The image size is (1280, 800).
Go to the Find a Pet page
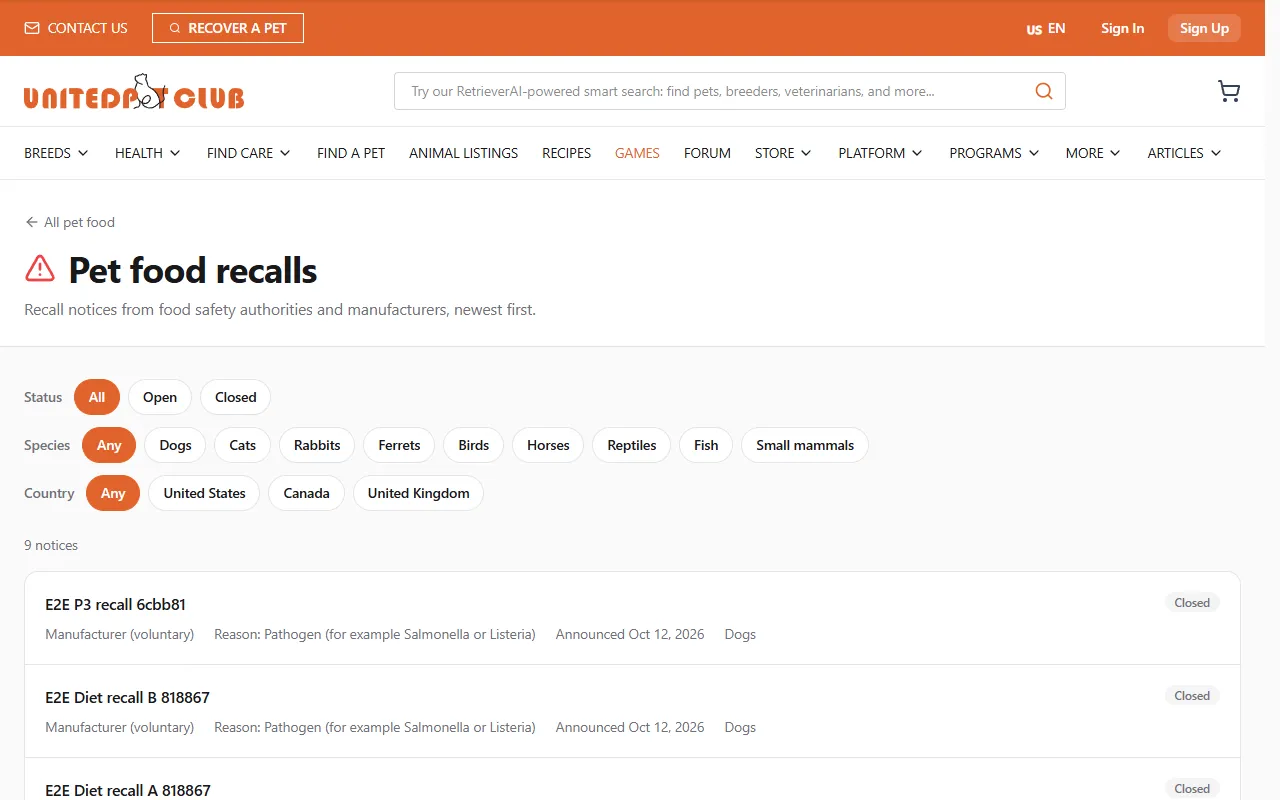(x=351, y=153)
